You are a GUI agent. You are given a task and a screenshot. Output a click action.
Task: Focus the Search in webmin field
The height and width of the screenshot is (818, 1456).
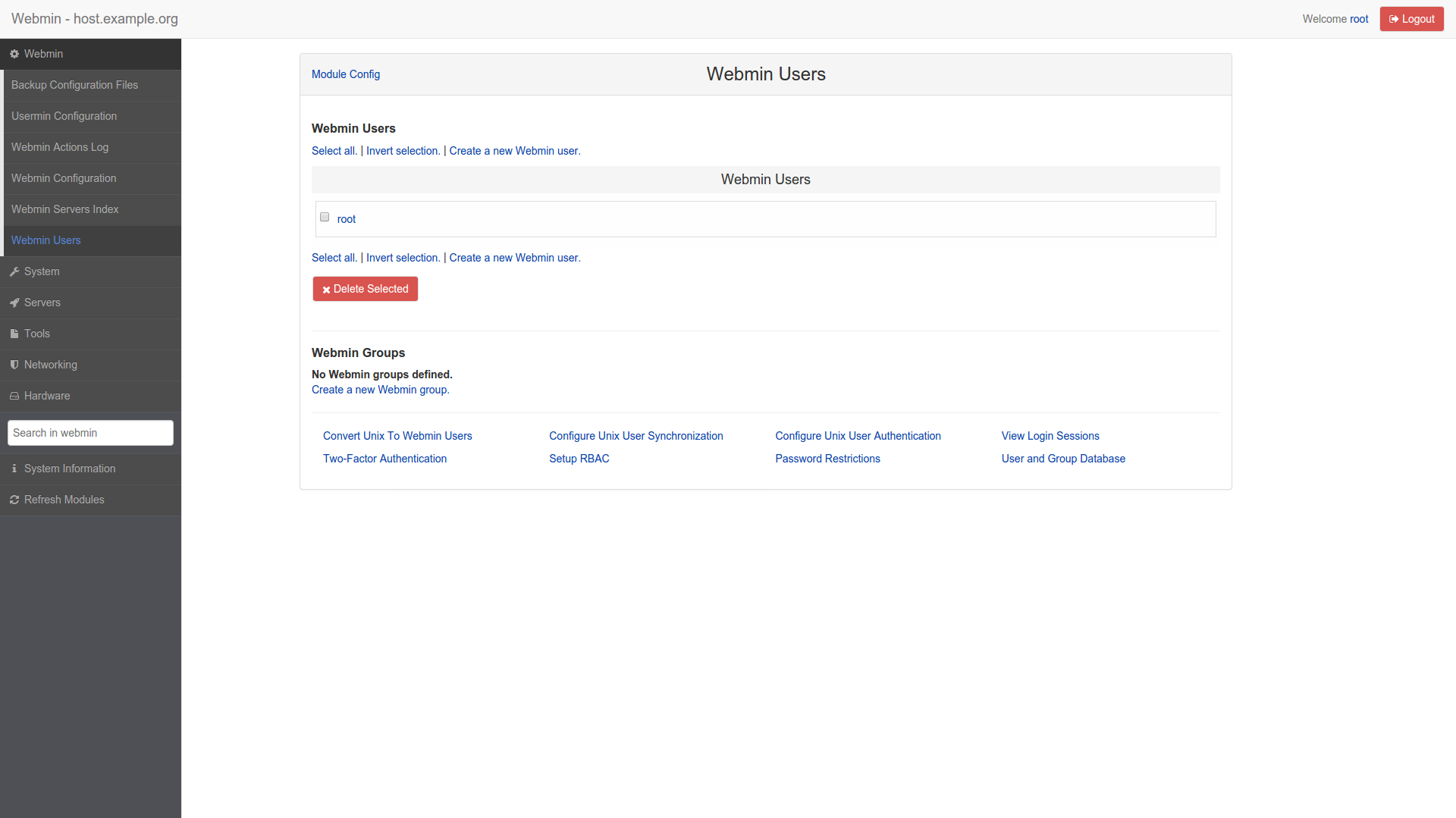[x=90, y=433]
